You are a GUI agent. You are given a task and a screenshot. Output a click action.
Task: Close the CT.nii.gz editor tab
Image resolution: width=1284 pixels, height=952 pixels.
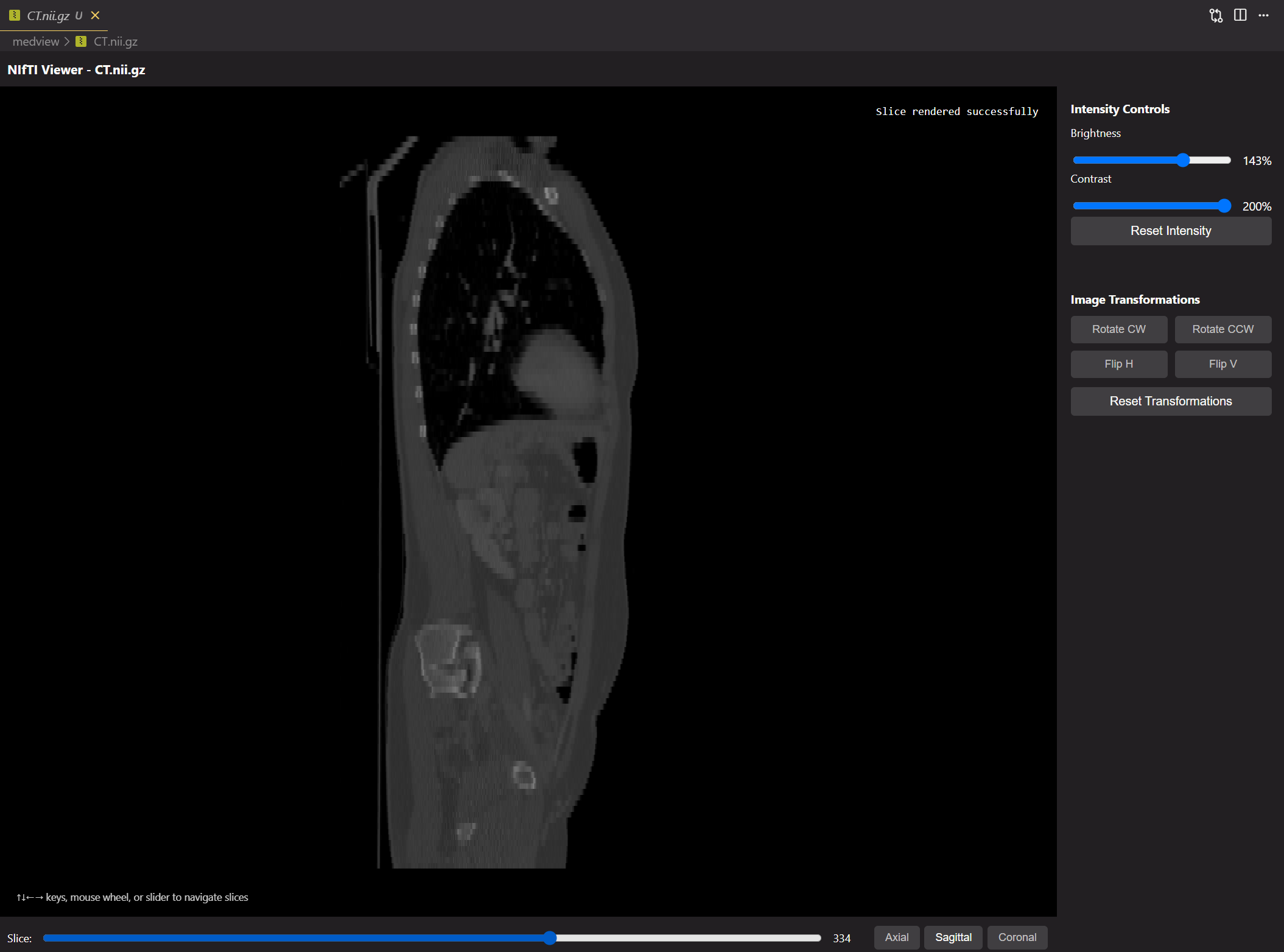[x=95, y=15]
